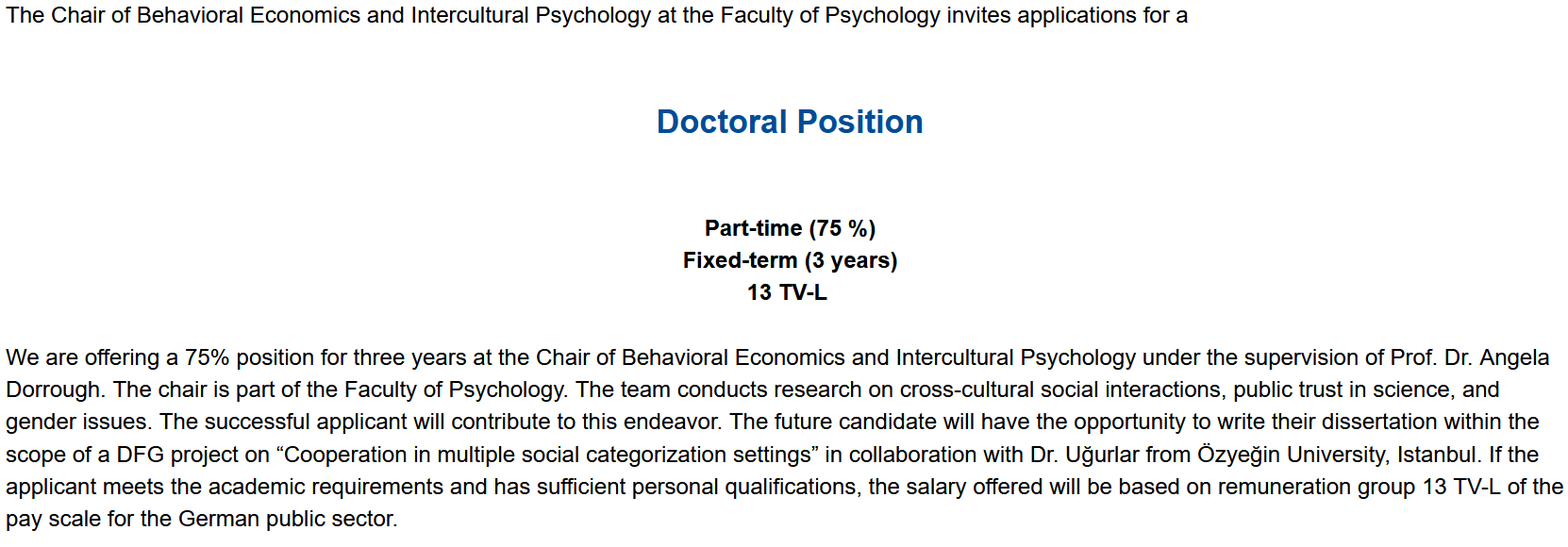Click the bold centered '13 TV-L' line

(x=787, y=292)
